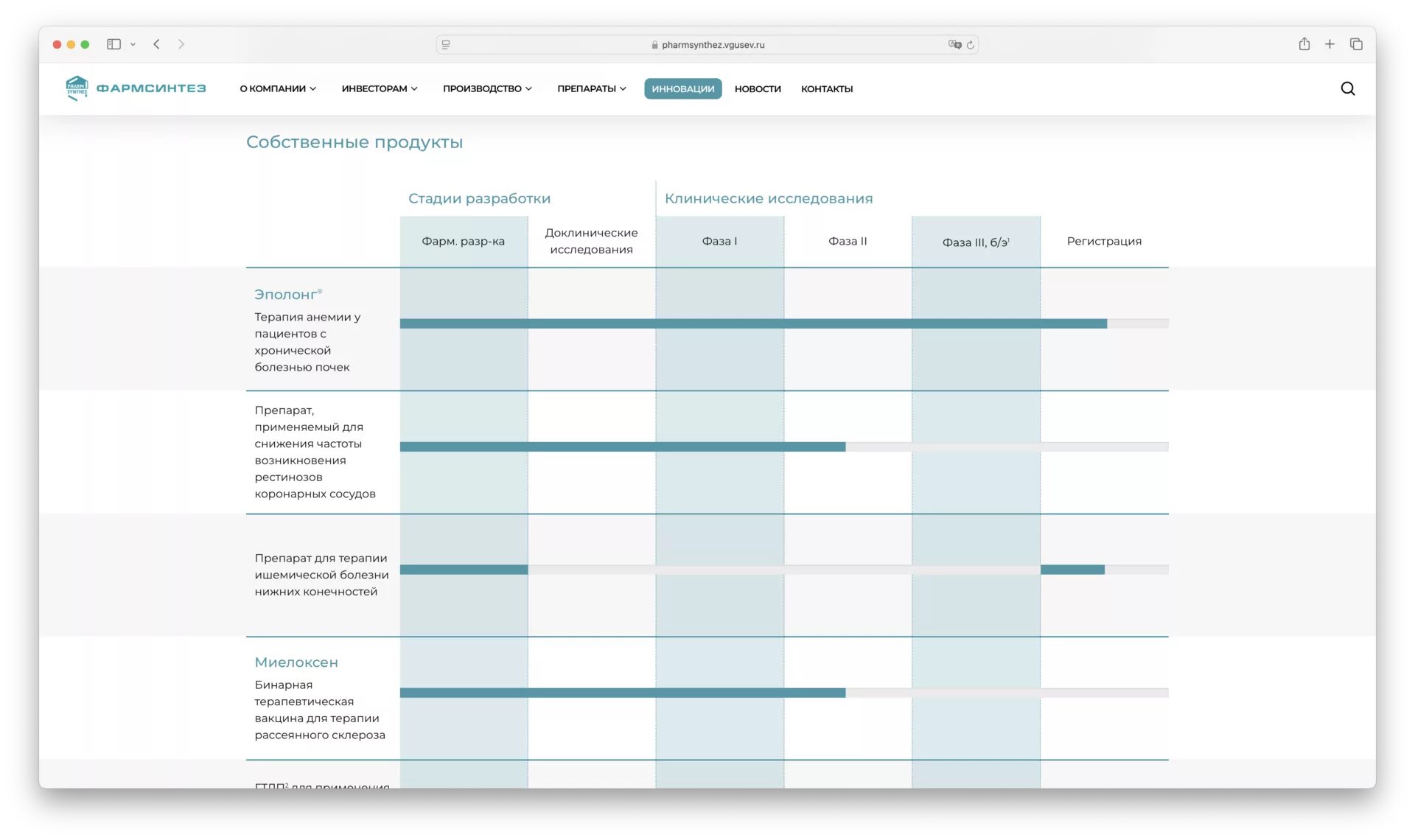Open a new tab with plus icon
Screen dimensions: 1415x840
1330,44
